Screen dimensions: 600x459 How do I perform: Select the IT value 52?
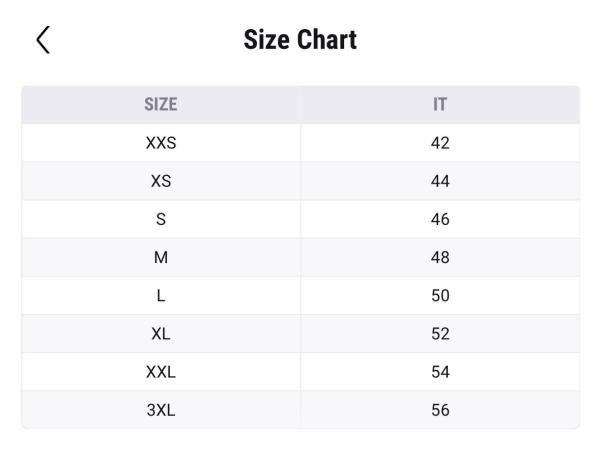(440, 333)
